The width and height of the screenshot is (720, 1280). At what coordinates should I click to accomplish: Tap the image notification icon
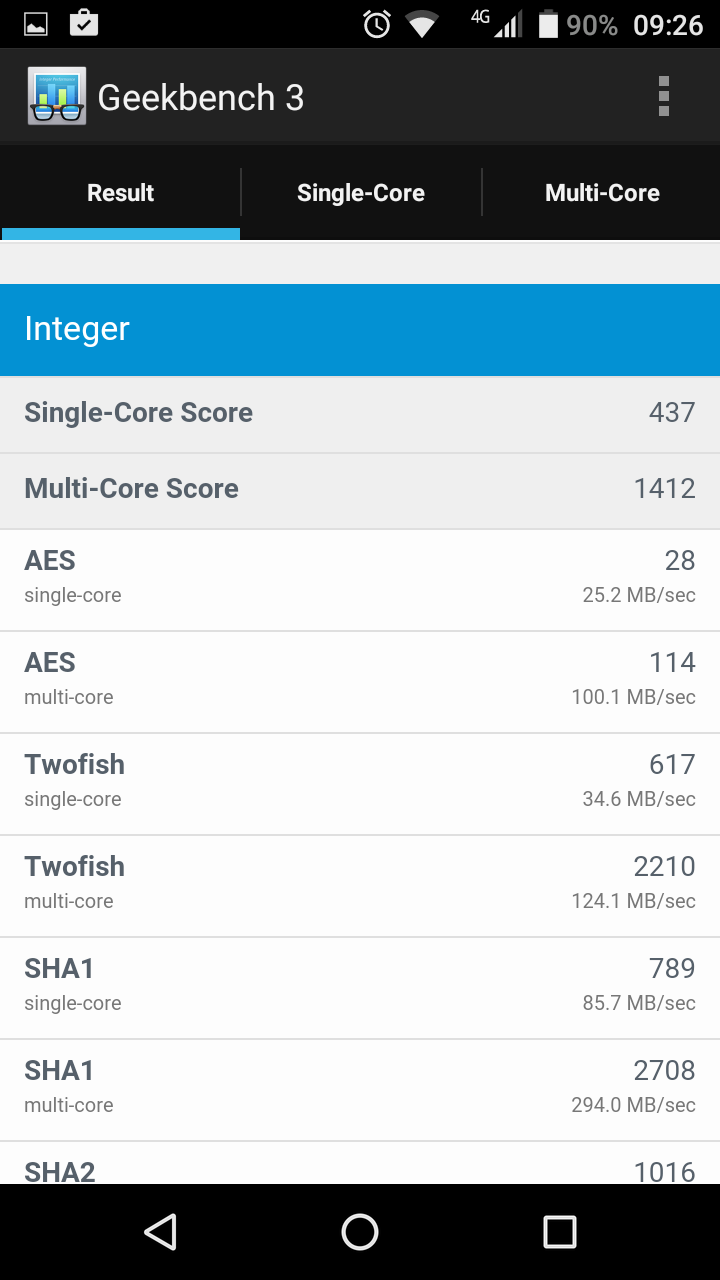click(x=36, y=24)
